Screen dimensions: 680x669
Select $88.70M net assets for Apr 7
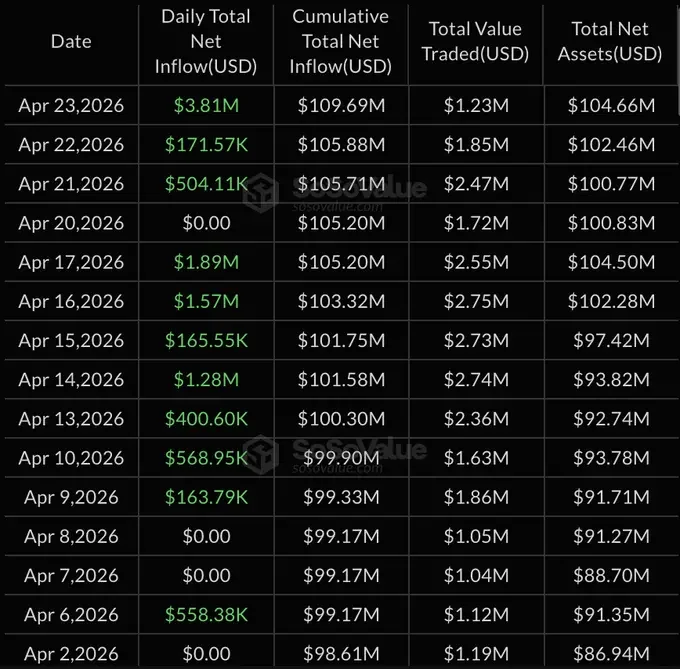tap(611, 576)
